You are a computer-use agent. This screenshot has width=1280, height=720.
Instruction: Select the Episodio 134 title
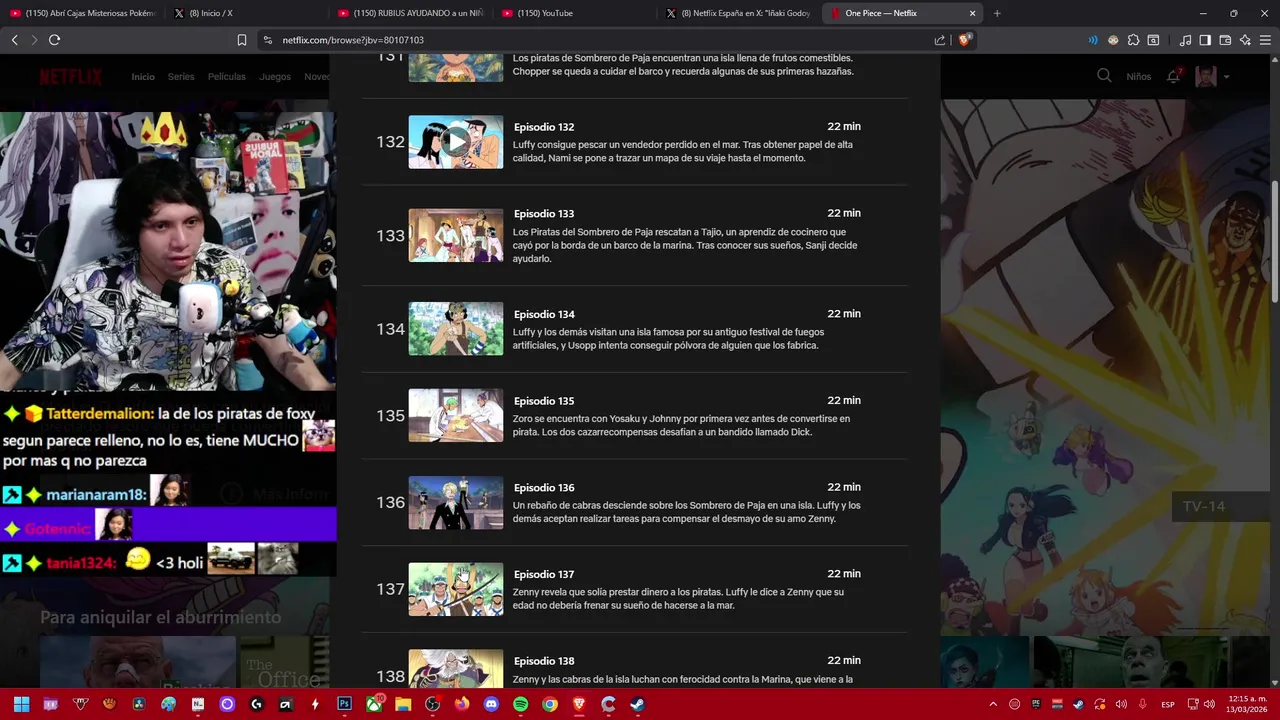tap(544, 314)
